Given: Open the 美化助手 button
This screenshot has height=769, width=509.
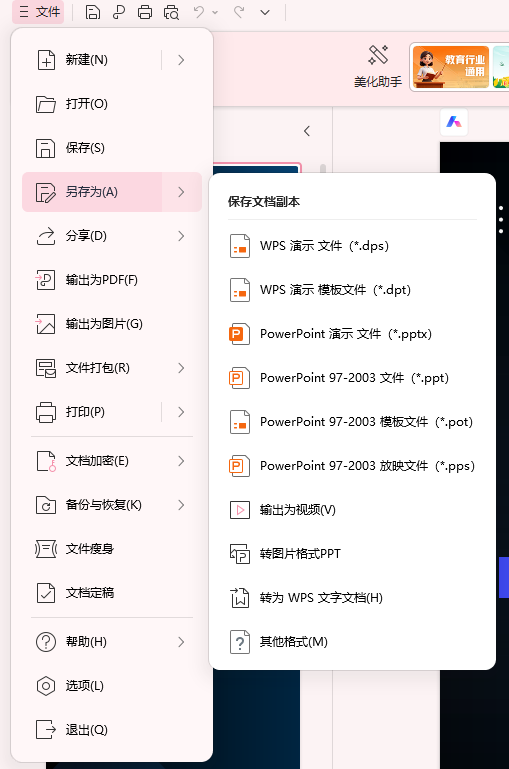Looking at the screenshot, I should click(x=378, y=67).
